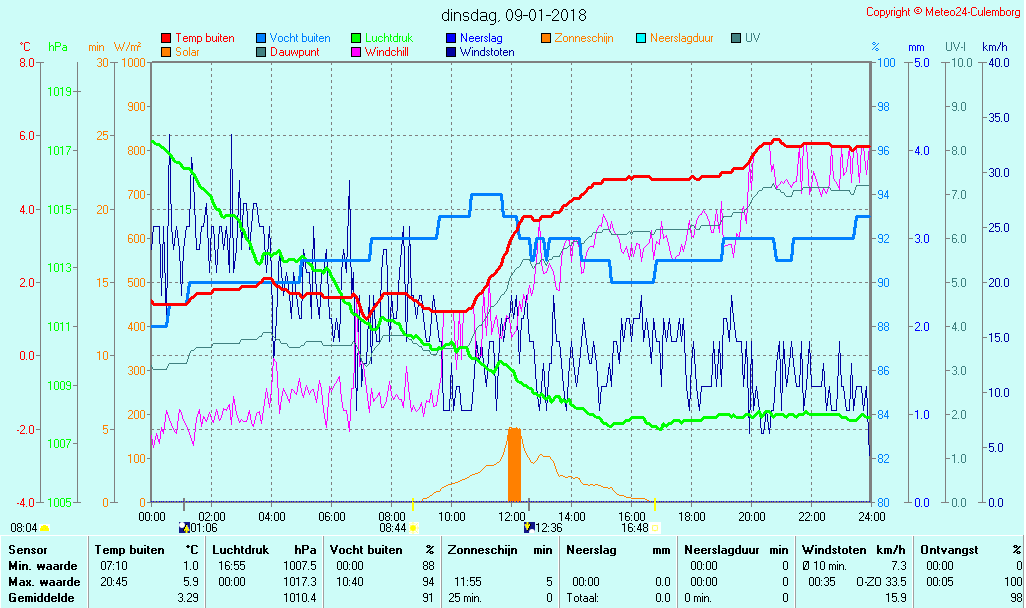Select the Neerslag legend label
1026x608 pixels.
[481, 38]
